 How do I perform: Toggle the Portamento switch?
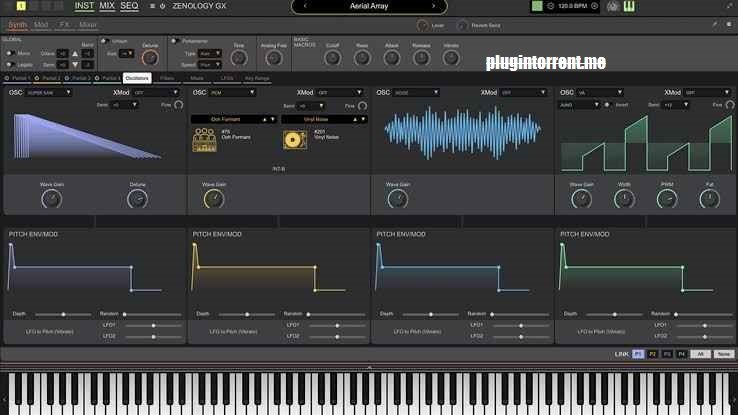click(175, 41)
